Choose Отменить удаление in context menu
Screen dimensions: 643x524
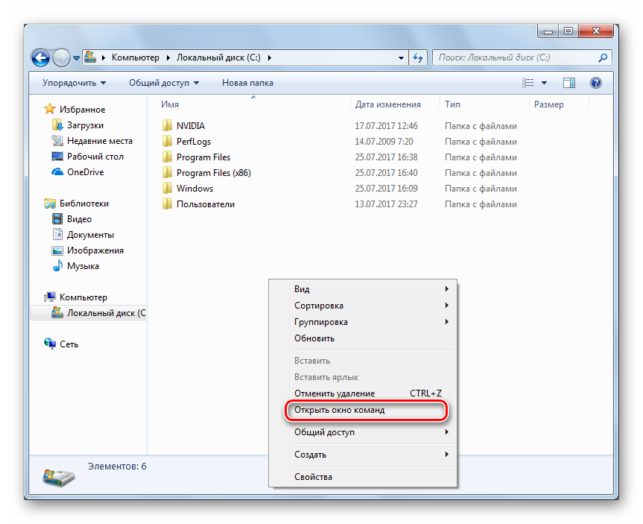coord(363,393)
